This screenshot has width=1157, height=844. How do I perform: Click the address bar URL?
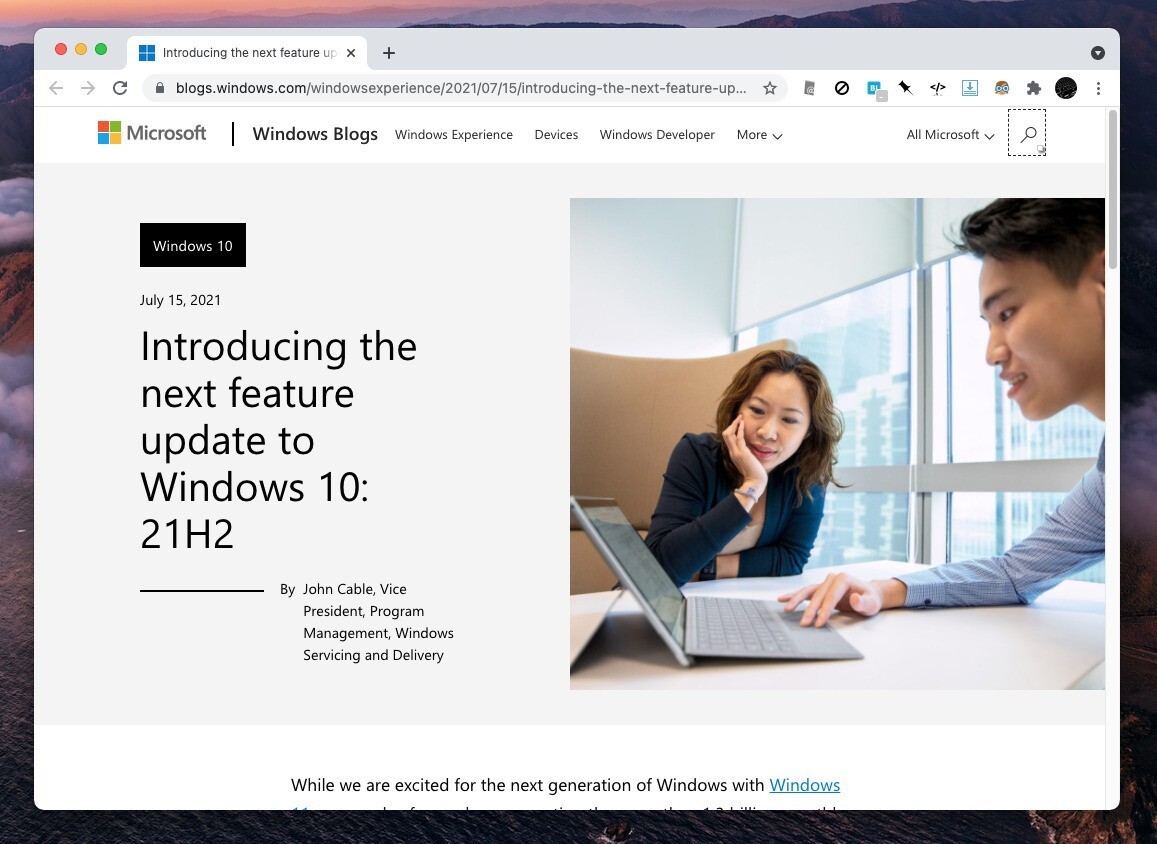461,89
